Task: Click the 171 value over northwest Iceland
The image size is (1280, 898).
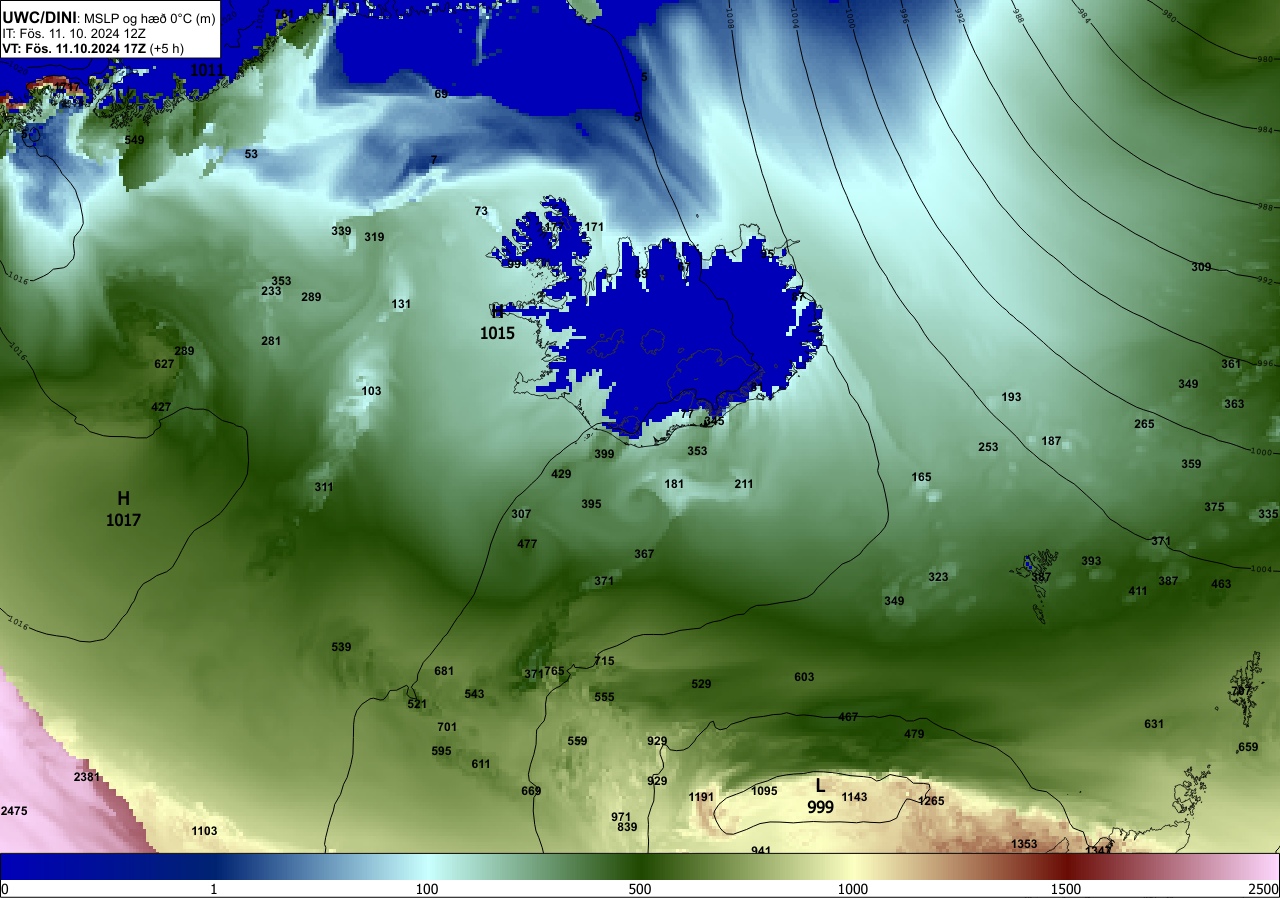Action: [x=594, y=227]
